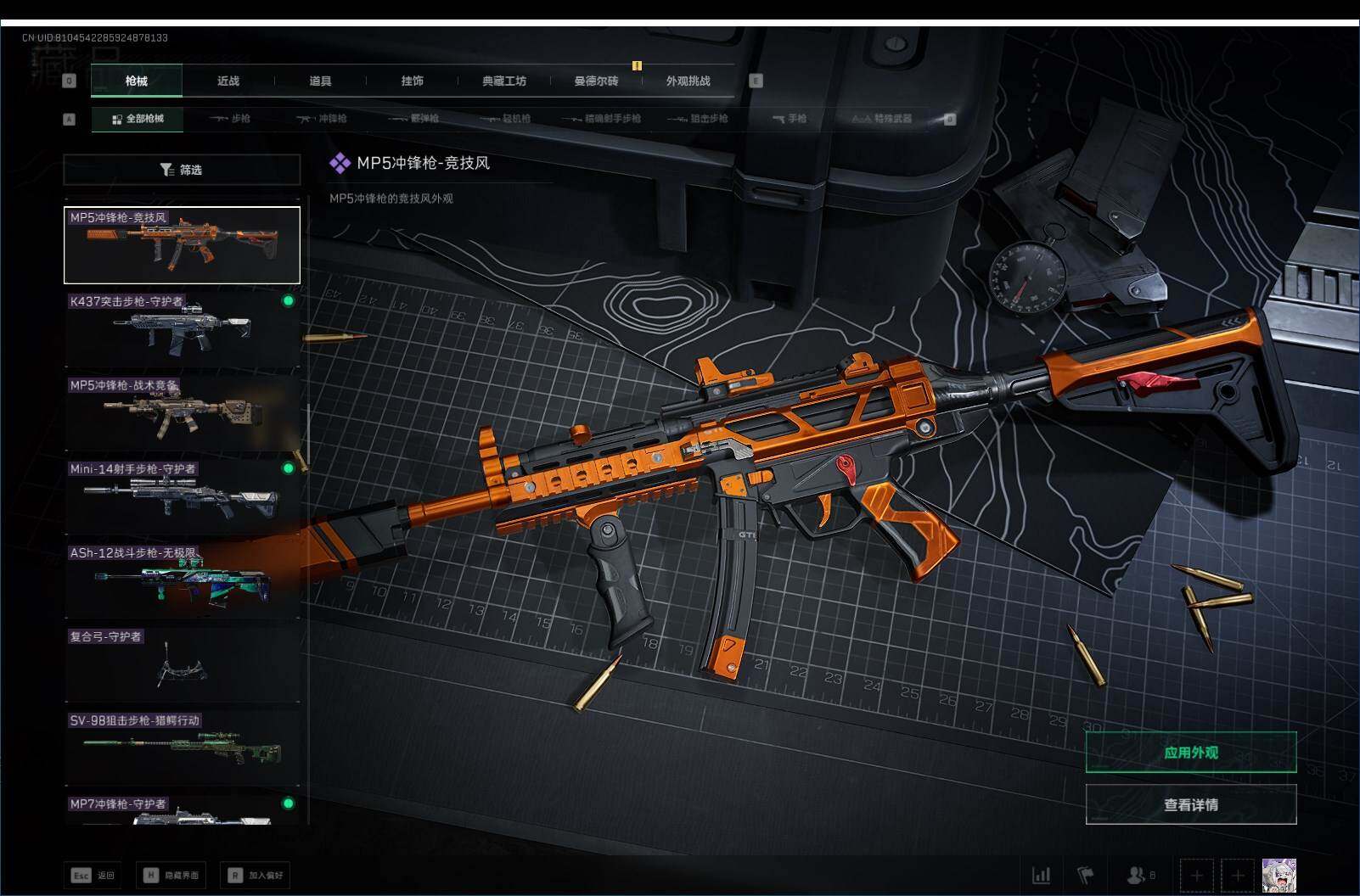This screenshot has height=896, width=1360.
Task: Open the 挂饰 tab
Action: [413, 81]
